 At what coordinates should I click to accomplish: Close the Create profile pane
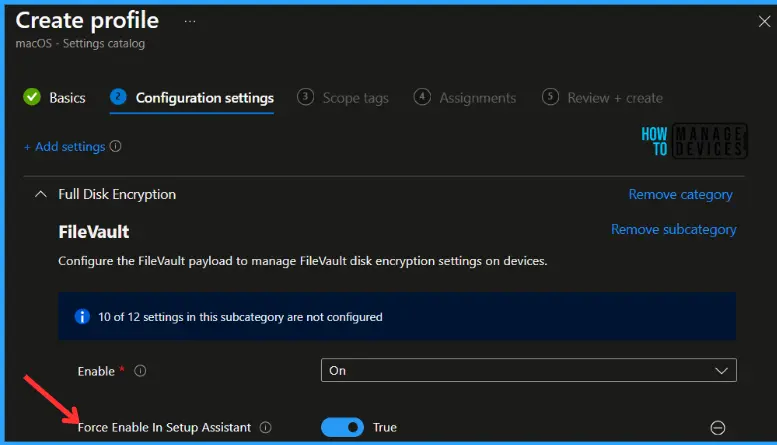tap(764, 21)
